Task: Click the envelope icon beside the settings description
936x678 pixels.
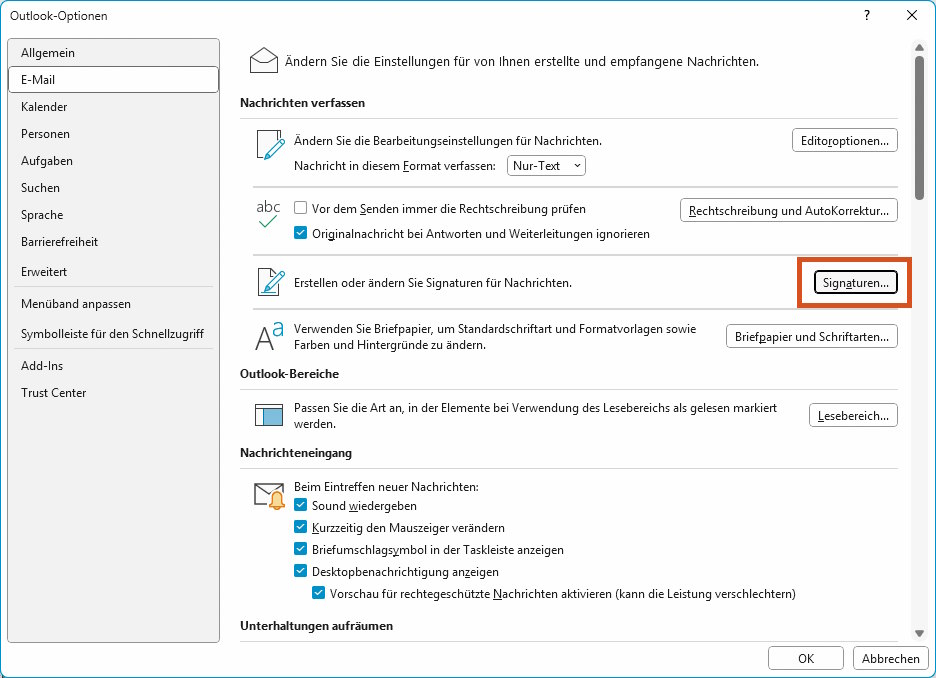Action: point(263,61)
